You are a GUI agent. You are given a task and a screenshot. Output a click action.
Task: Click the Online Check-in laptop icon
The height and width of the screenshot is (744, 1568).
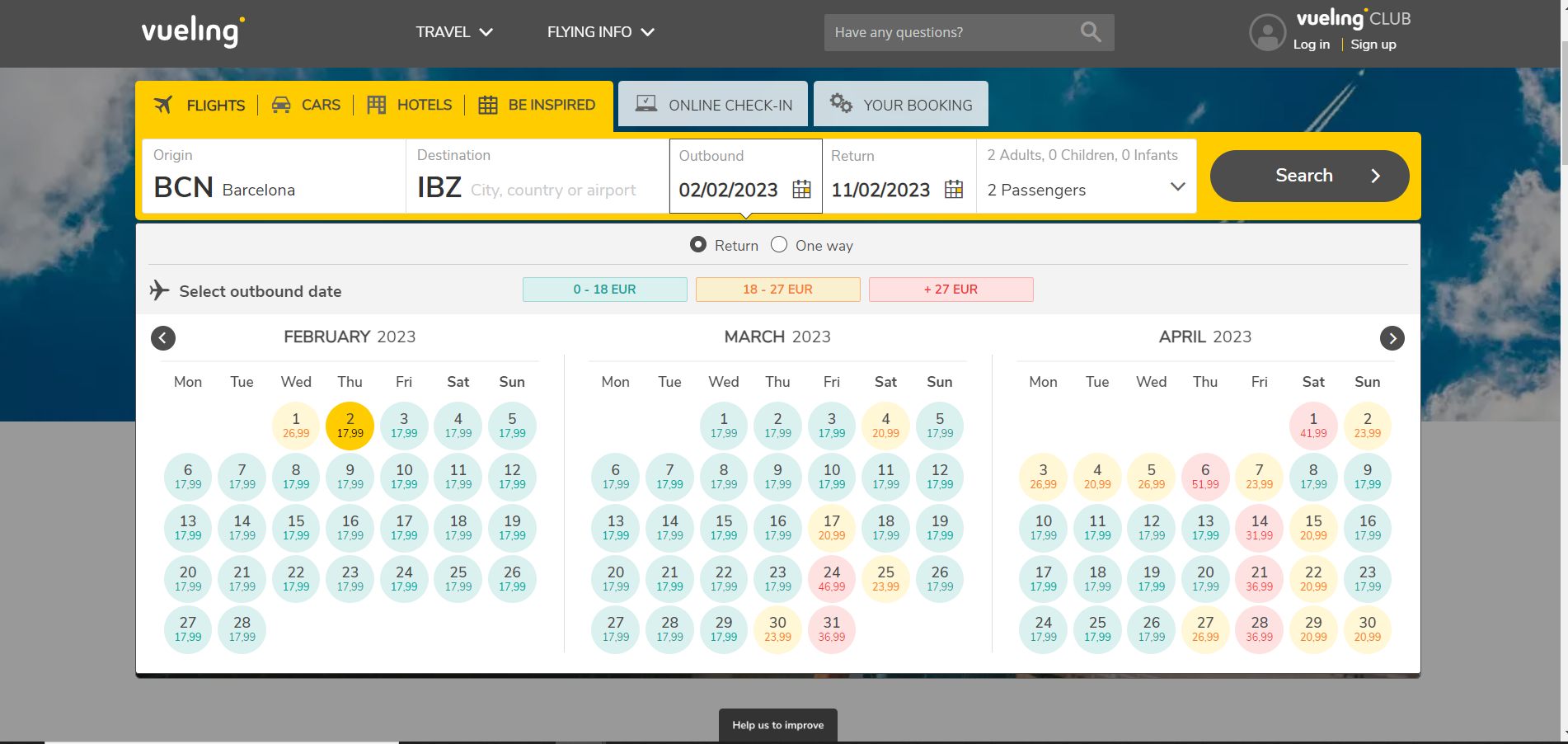point(646,104)
